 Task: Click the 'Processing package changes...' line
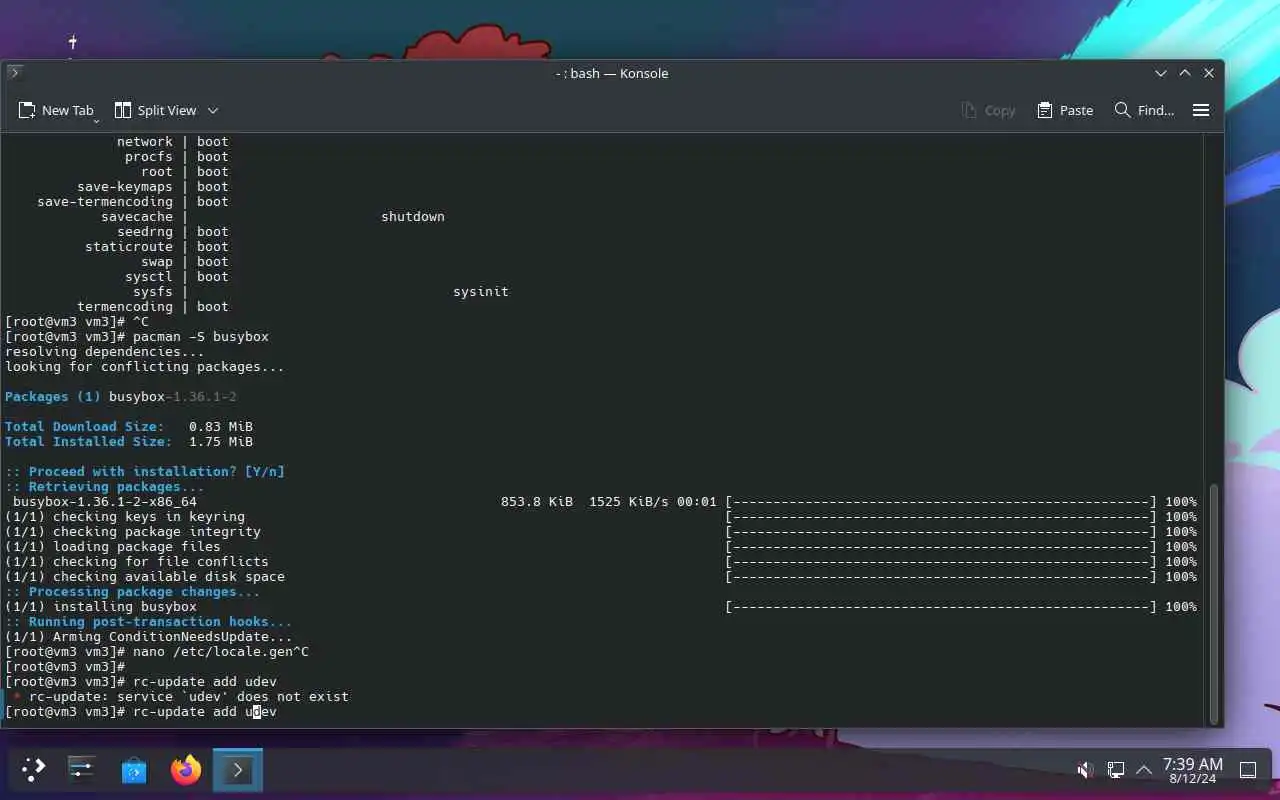(133, 591)
